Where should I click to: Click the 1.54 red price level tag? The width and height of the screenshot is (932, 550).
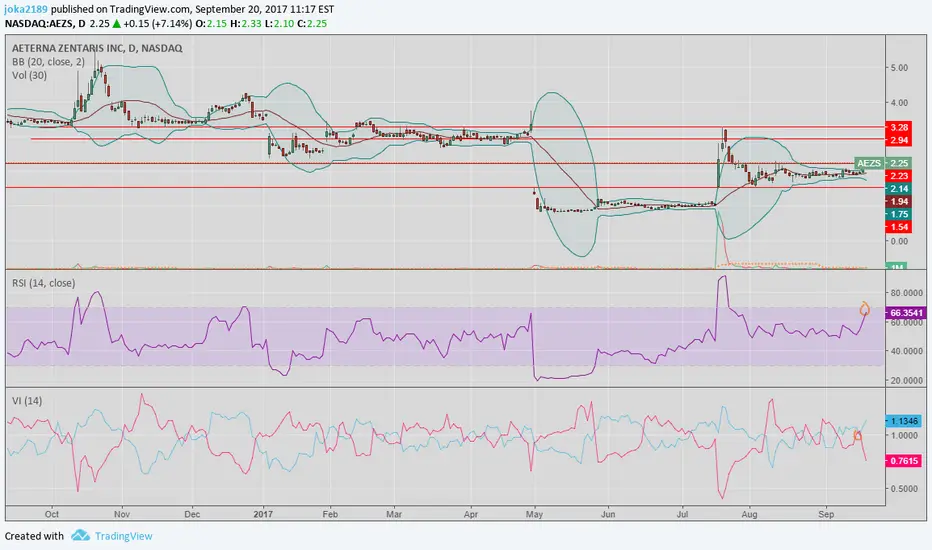click(899, 227)
